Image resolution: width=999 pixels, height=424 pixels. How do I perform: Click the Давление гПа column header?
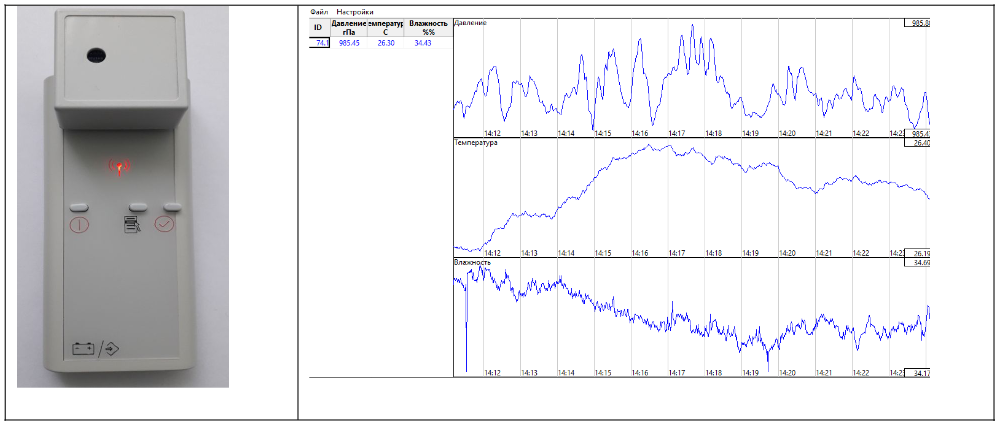pos(349,27)
